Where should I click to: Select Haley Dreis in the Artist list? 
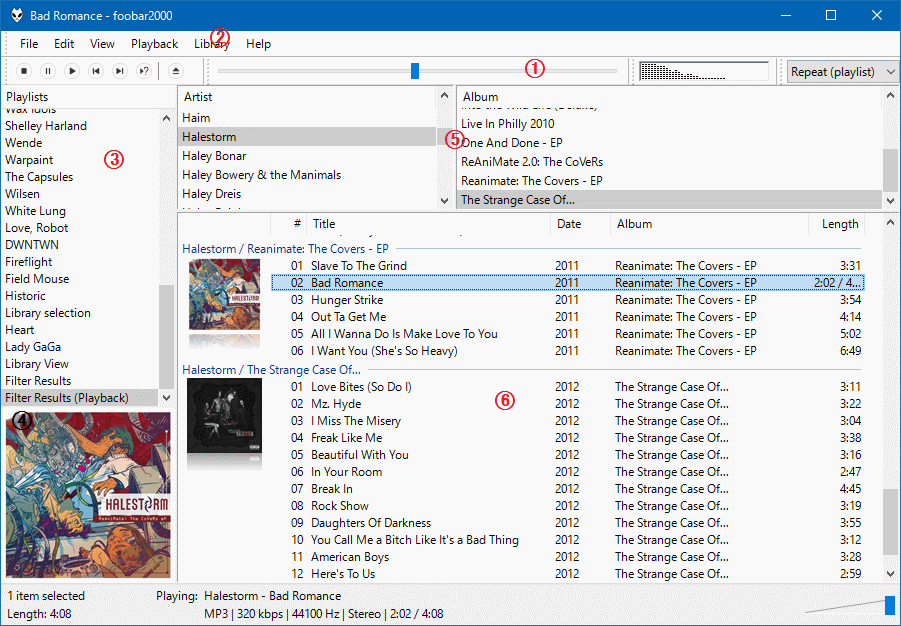pos(307,194)
